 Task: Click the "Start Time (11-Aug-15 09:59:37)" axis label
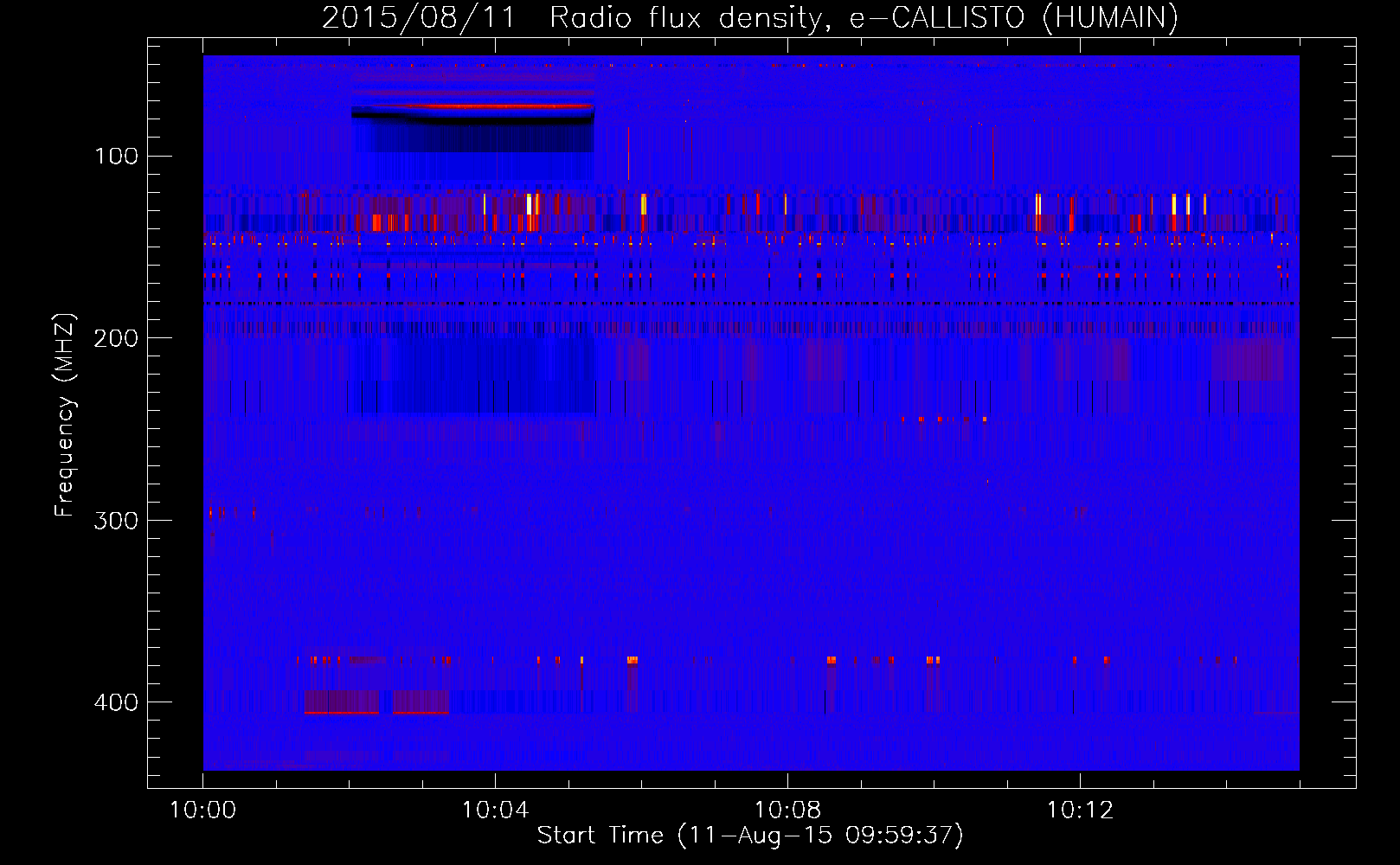(x=750, y=836)
